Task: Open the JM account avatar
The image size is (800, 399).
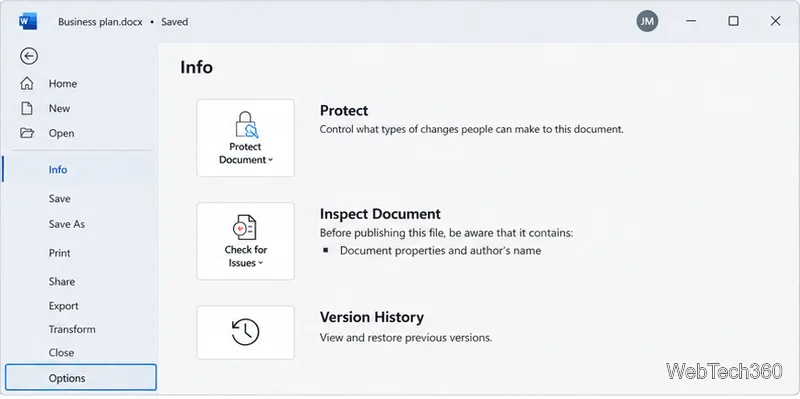Action: coord(647,21)
